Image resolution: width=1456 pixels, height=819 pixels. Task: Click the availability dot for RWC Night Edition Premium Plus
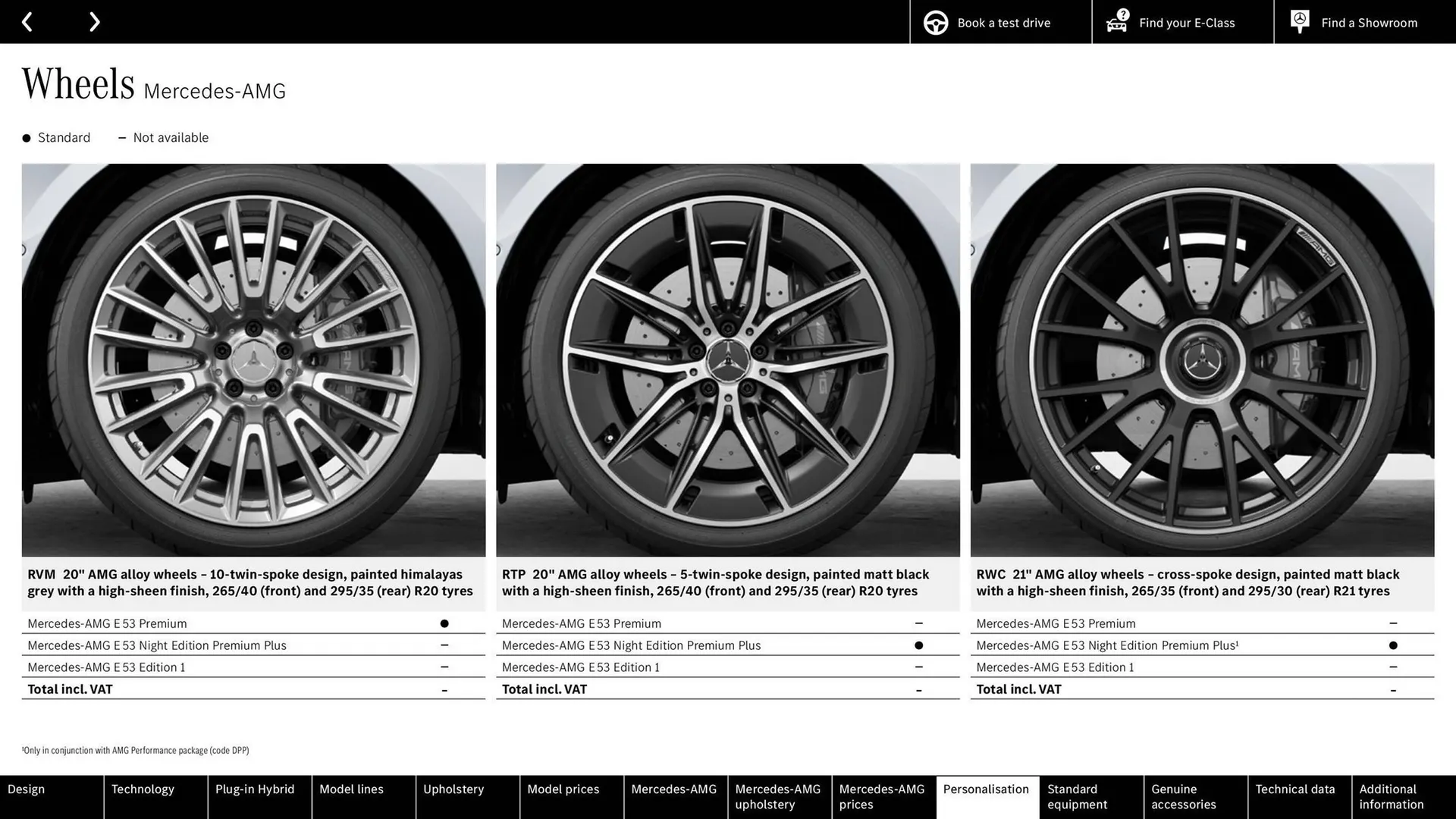(x=1394, y=645)
